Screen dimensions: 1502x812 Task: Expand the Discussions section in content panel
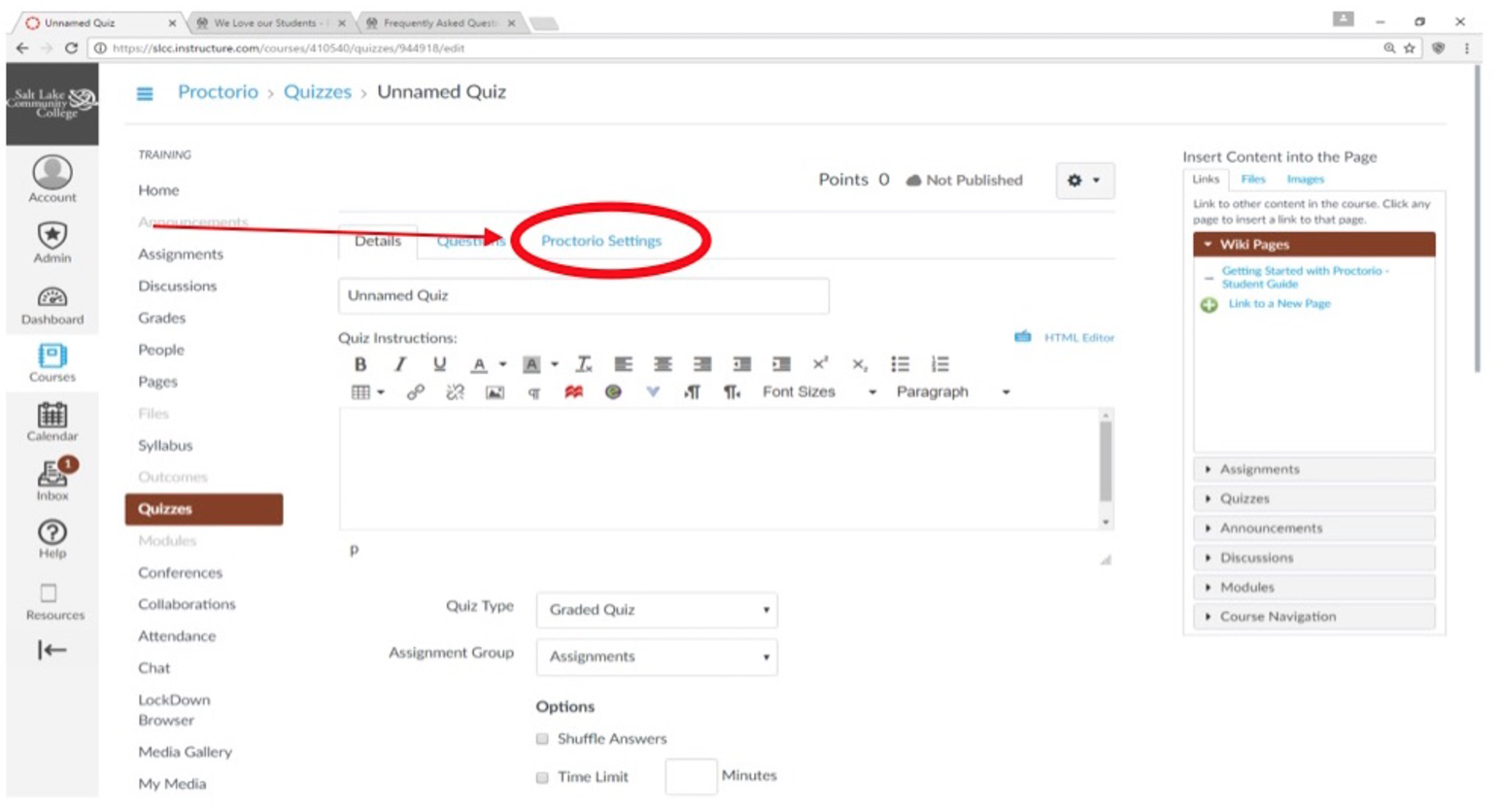click(x=1314, y=558)
